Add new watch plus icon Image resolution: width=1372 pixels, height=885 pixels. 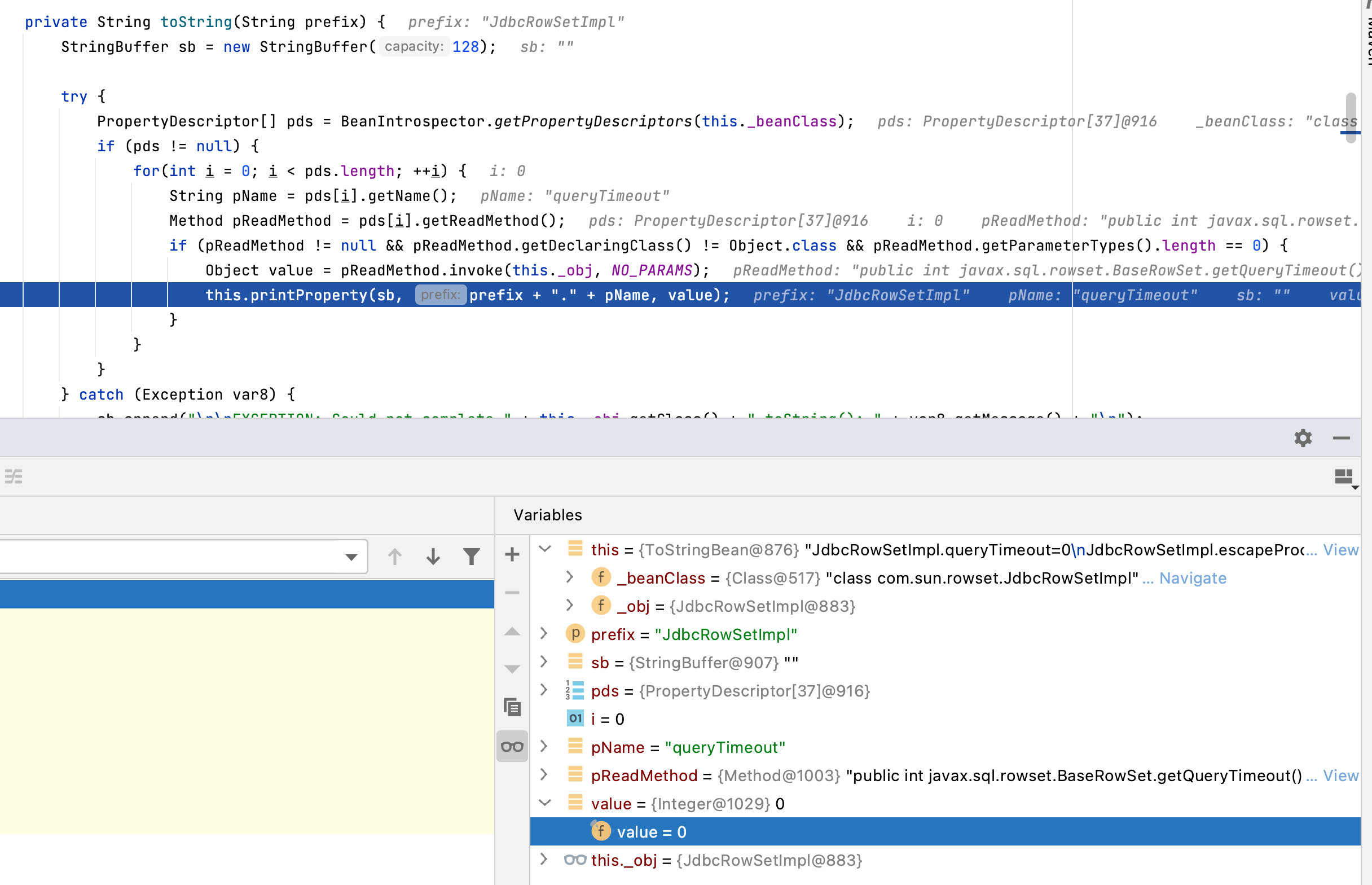tap(512, 555)
